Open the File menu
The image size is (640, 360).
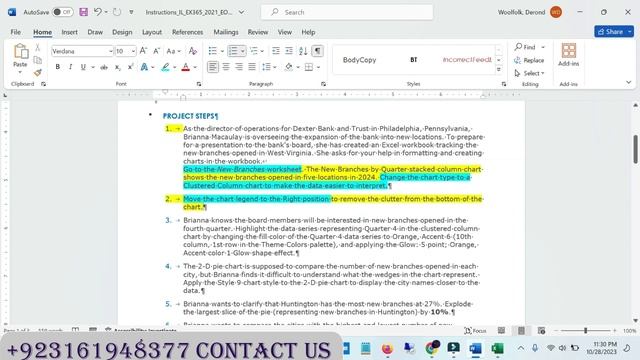(x=16, y=32)
